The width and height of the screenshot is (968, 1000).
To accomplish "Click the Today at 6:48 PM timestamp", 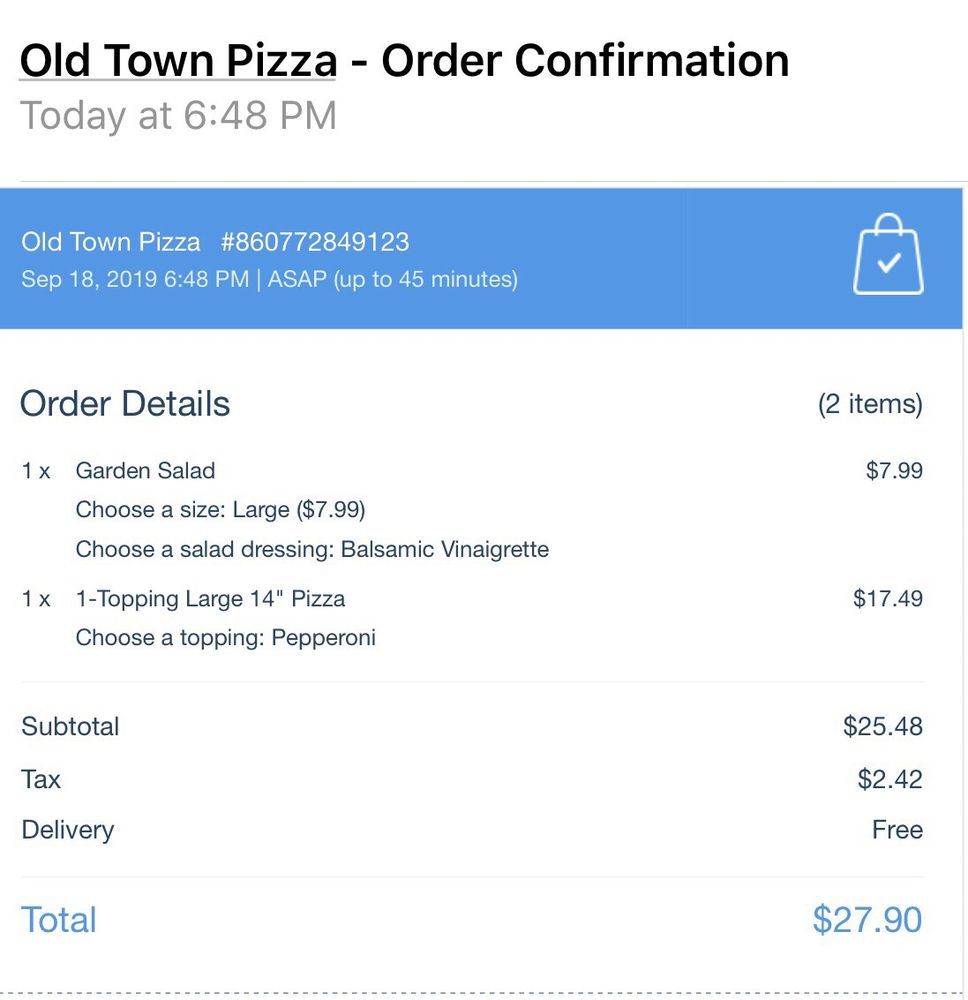I will [178, 116].
